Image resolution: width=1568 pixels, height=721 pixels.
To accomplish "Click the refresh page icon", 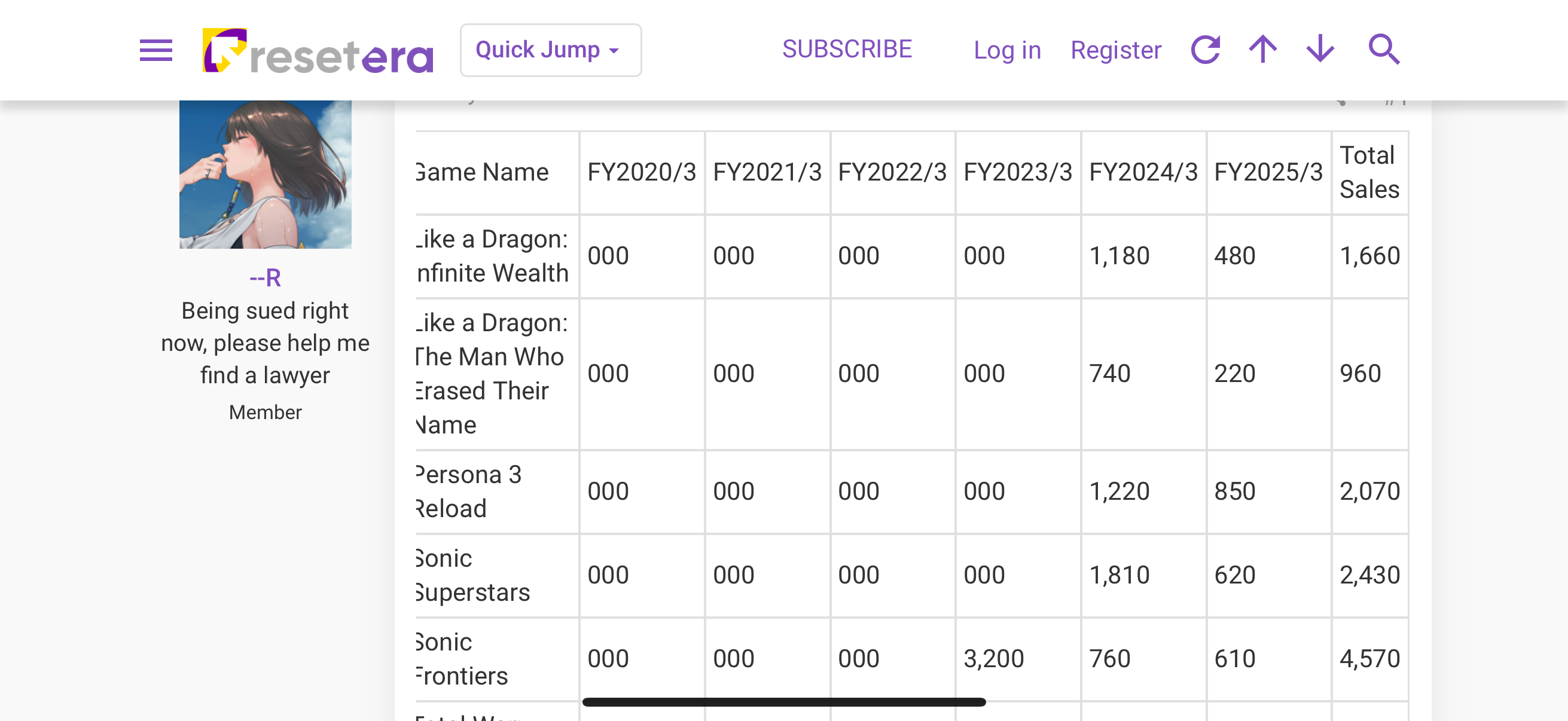I will point(1205,50).
